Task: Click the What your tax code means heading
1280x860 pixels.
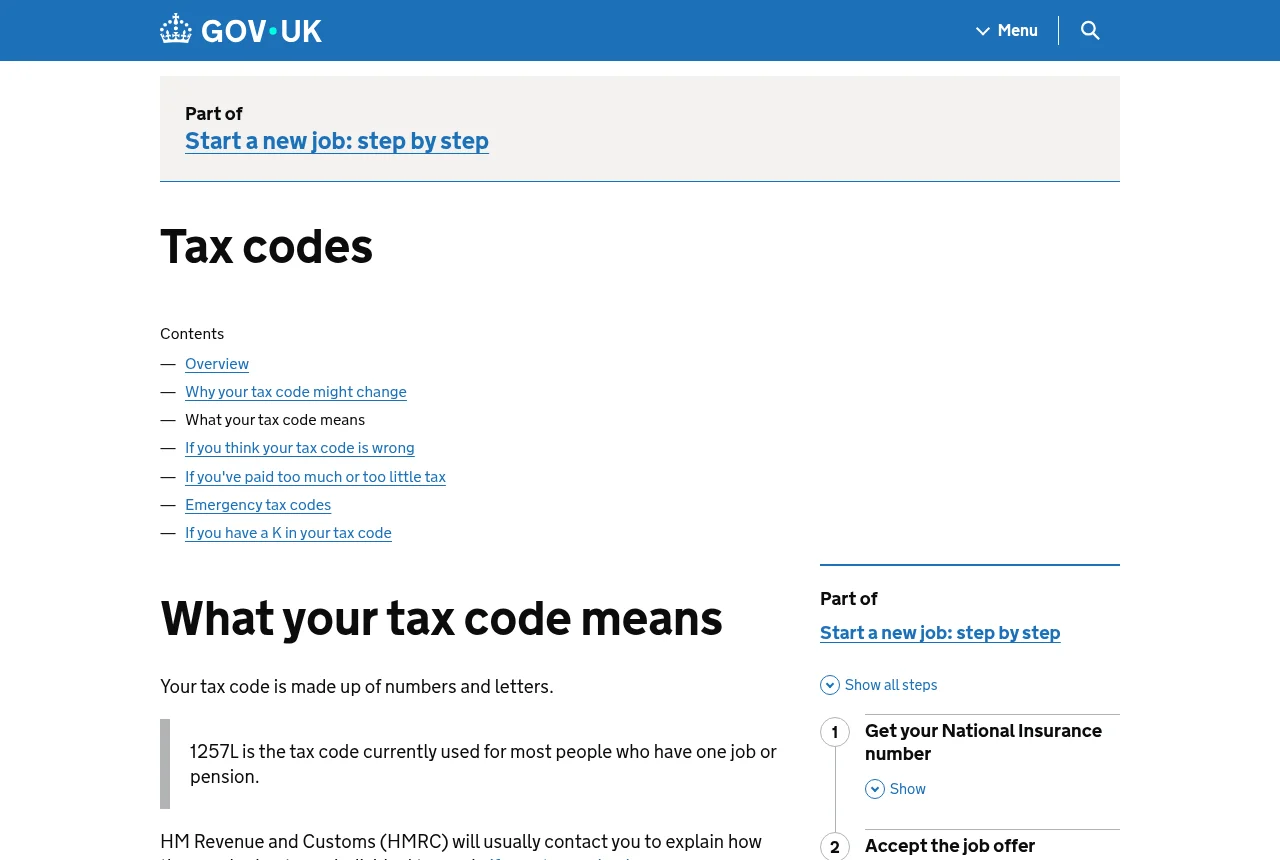Action: click(x=441, y=618)
